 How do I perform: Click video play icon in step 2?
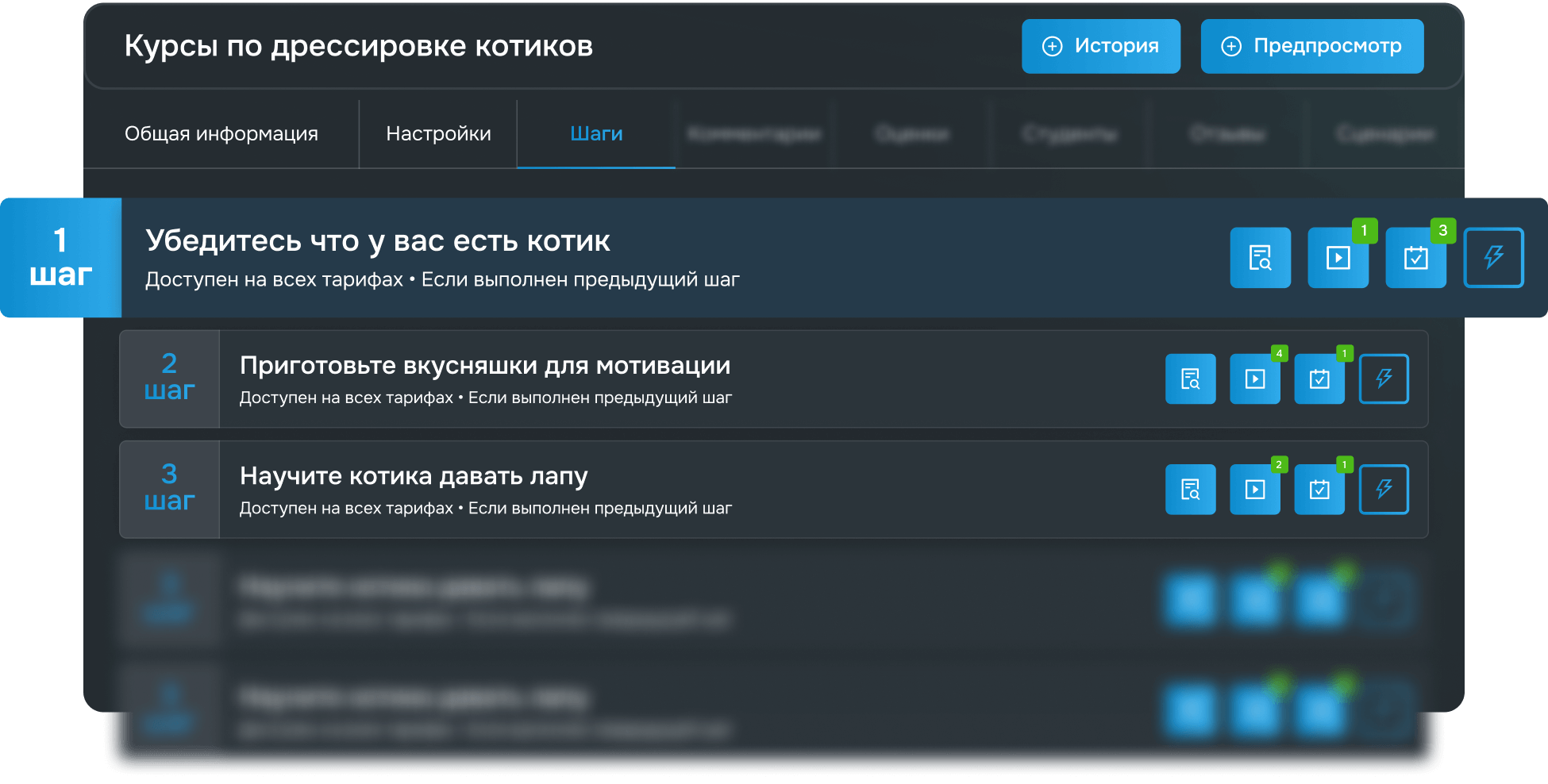click(1255, 379)
